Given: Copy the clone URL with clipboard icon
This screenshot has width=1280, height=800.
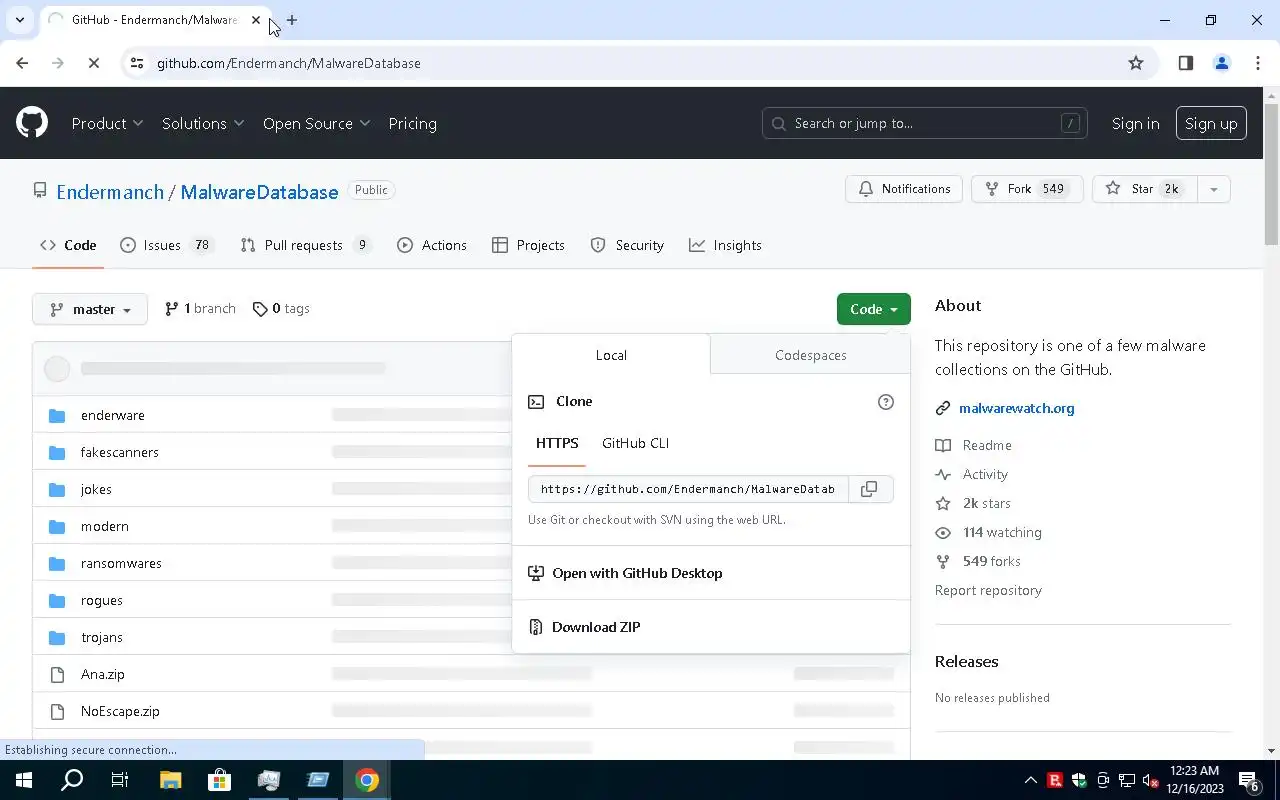Looking at the screenshot, I should [x=870, y=489].
